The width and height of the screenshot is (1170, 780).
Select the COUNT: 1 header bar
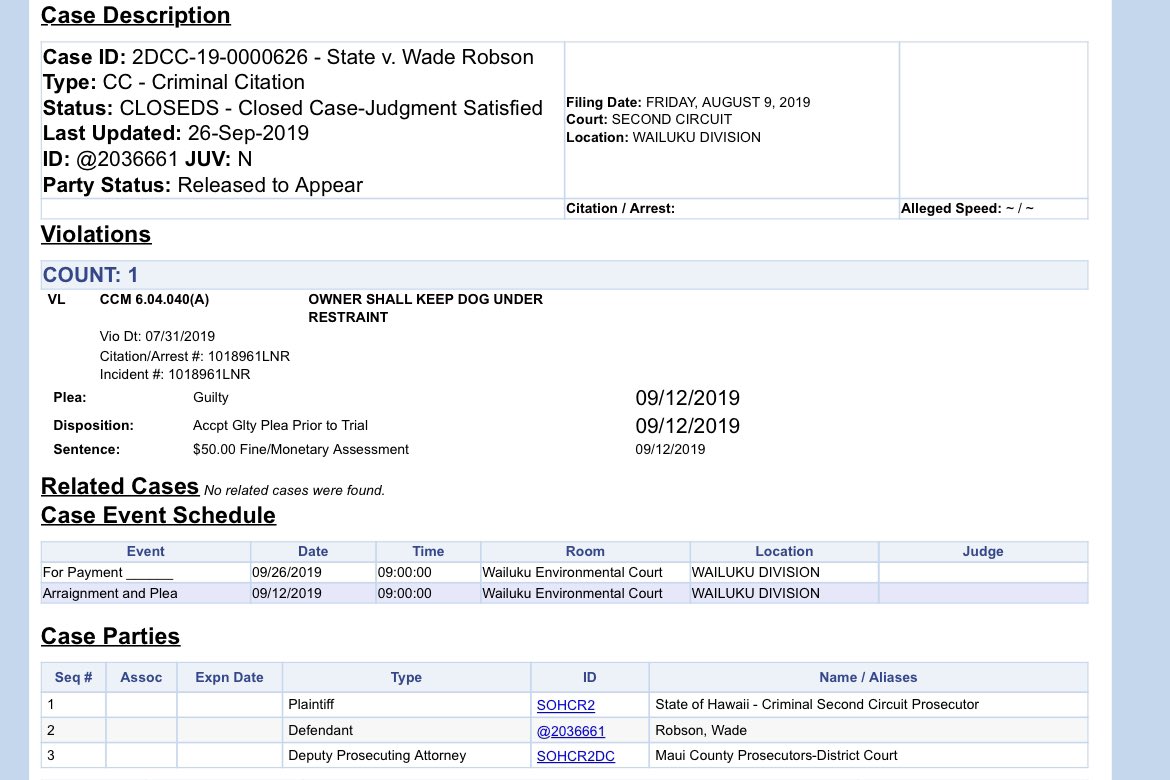click(x=564, y=275)
